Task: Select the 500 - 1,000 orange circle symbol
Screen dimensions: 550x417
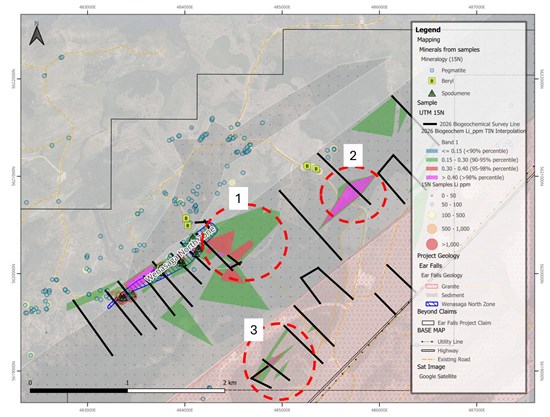Action: 432,229
